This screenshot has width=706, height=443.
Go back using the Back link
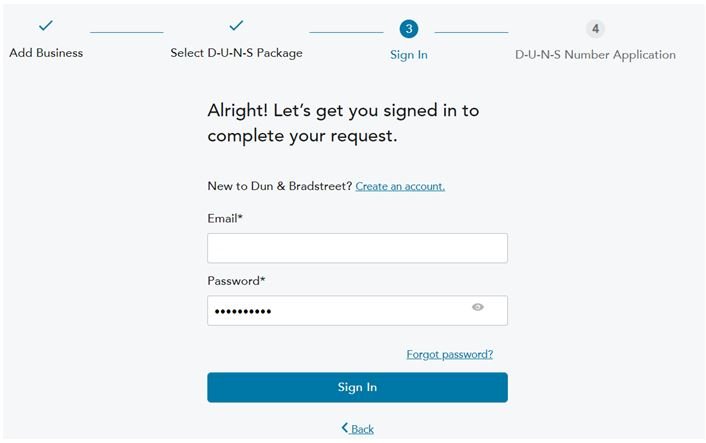362,429
